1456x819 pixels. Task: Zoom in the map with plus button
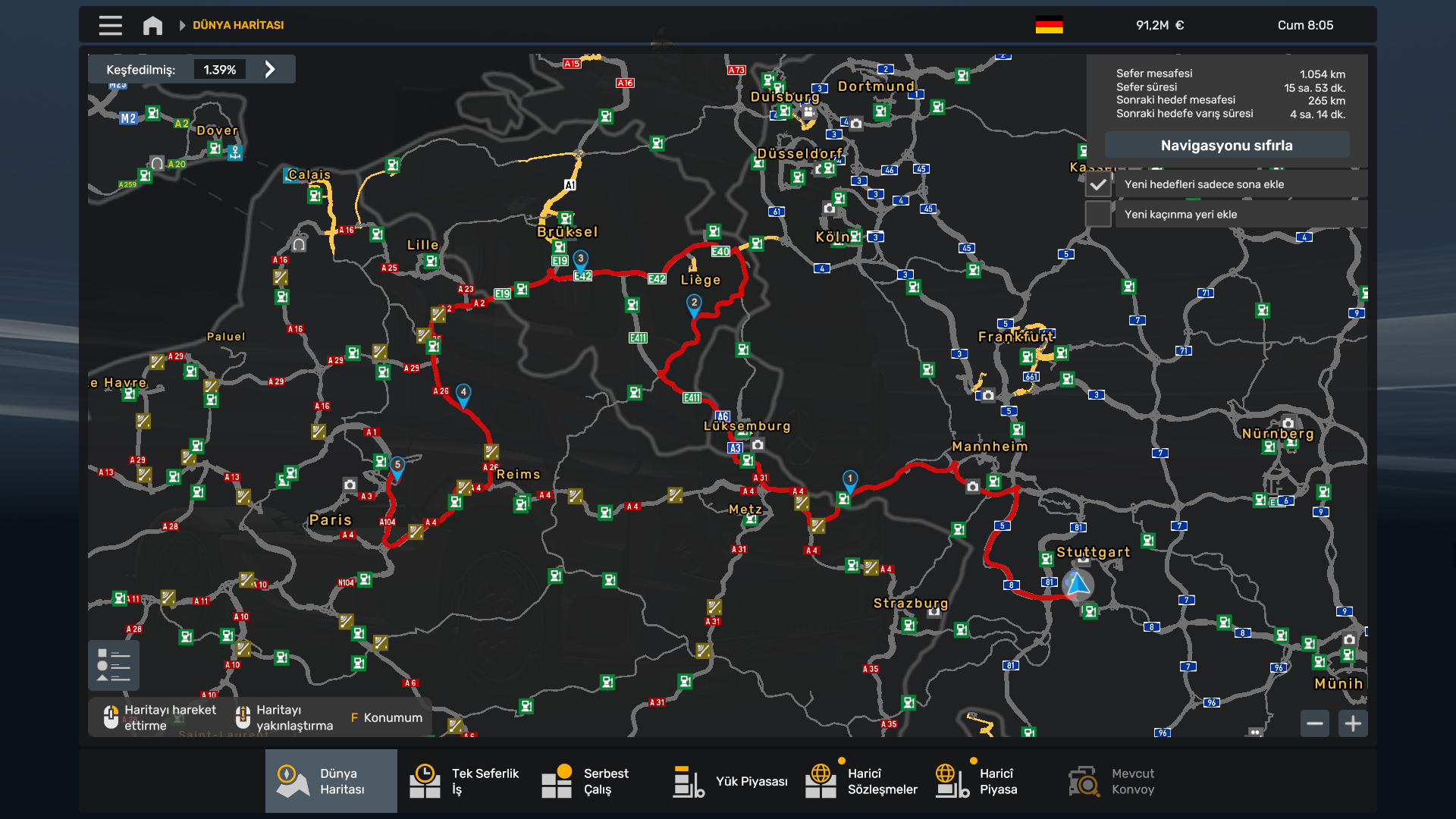coord(1353,723)
